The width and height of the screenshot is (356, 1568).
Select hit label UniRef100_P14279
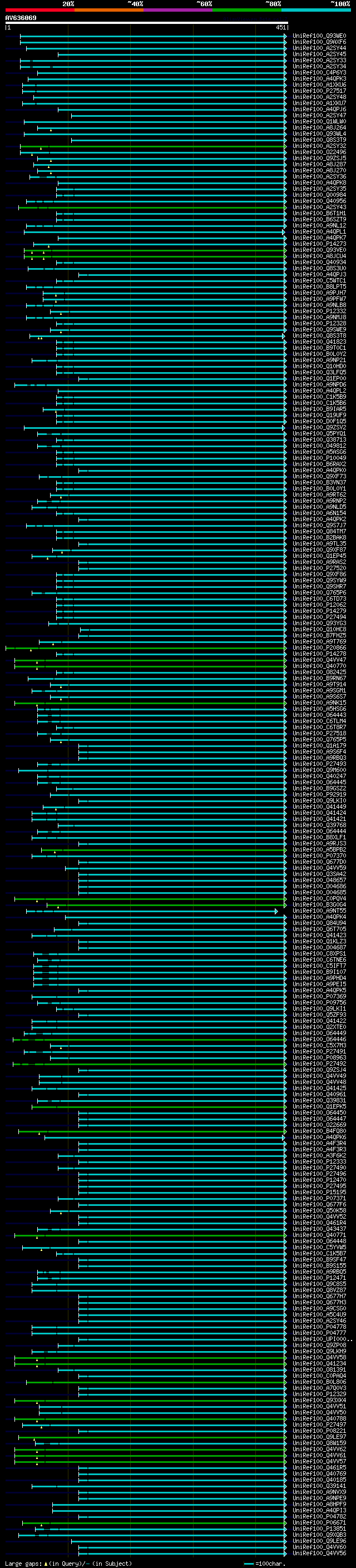point(319,611)
